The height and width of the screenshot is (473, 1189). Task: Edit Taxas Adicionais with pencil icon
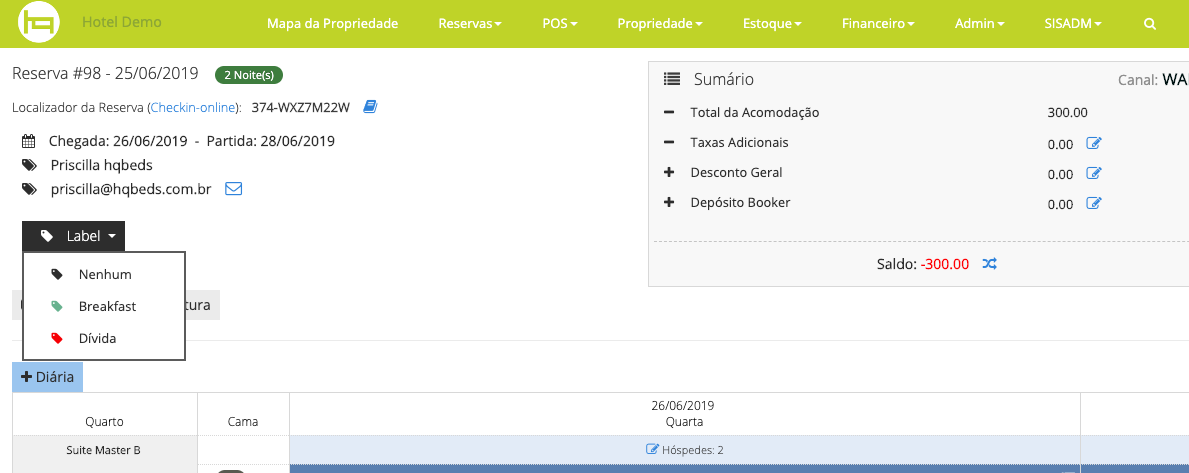[x=1094, y=143]
